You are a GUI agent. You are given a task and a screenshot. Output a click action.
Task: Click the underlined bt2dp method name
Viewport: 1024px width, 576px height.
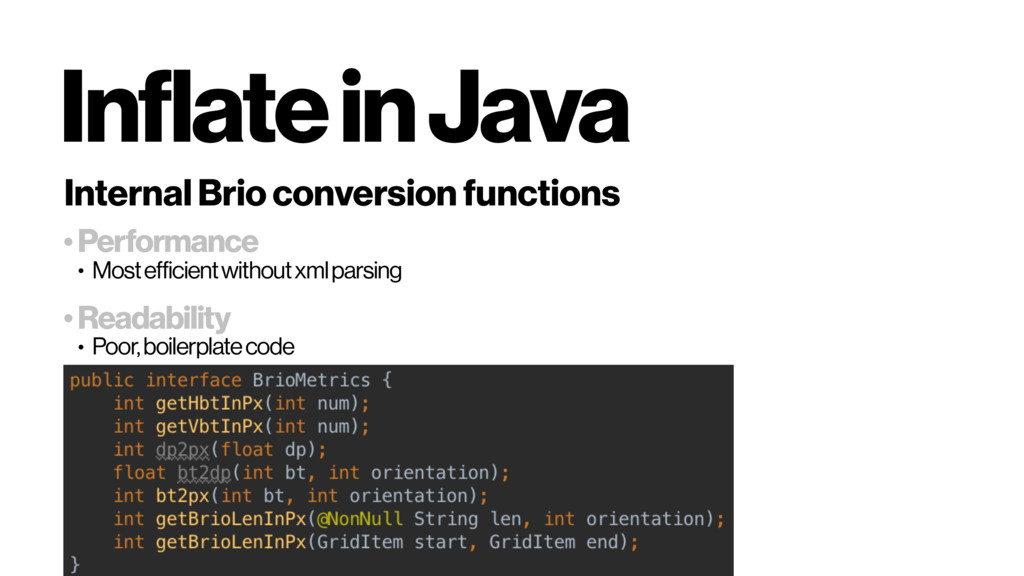(x=204, y=473)
